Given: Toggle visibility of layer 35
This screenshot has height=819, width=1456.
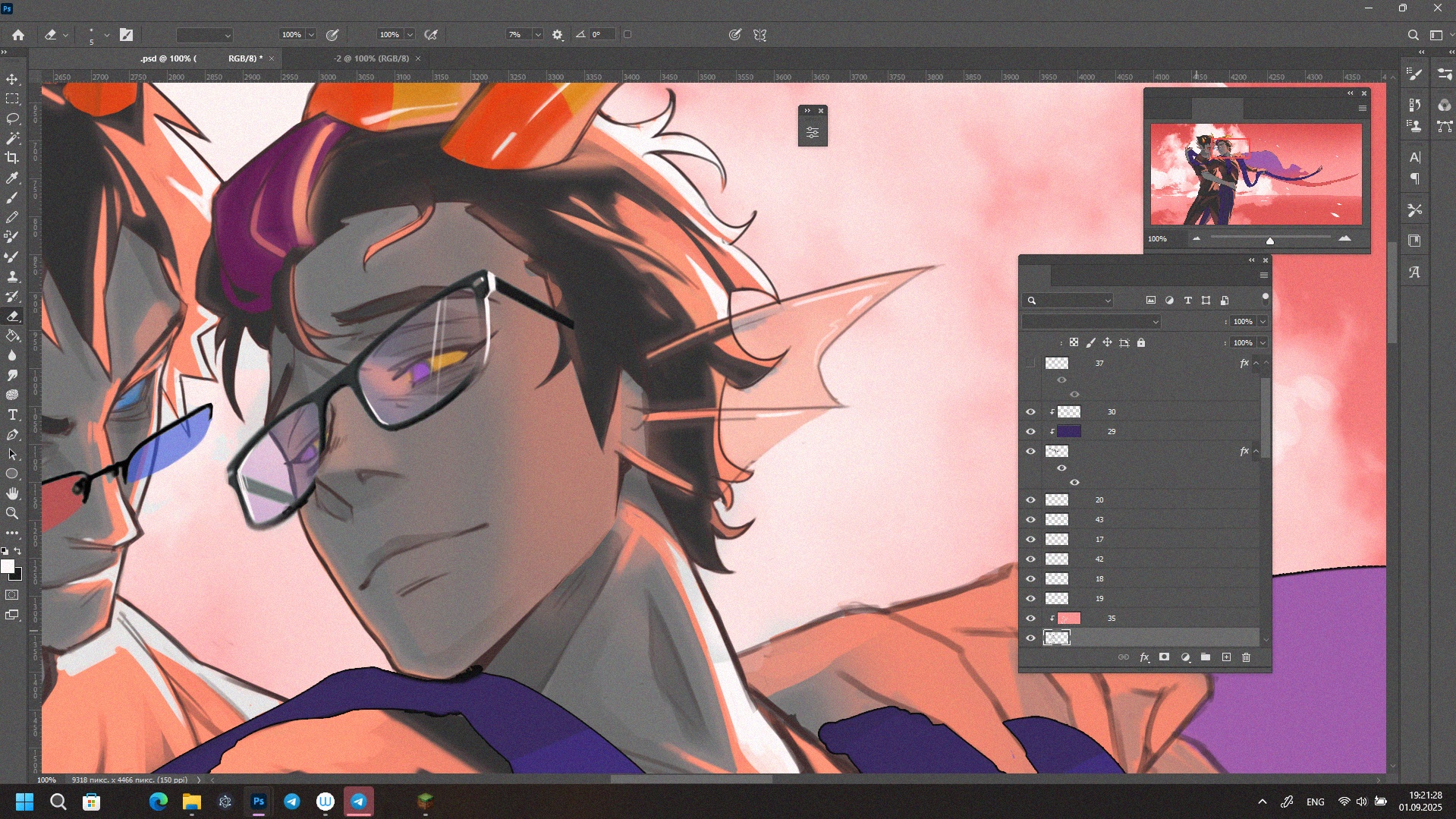Looking at the screenshot, I should pos(1030,619).
